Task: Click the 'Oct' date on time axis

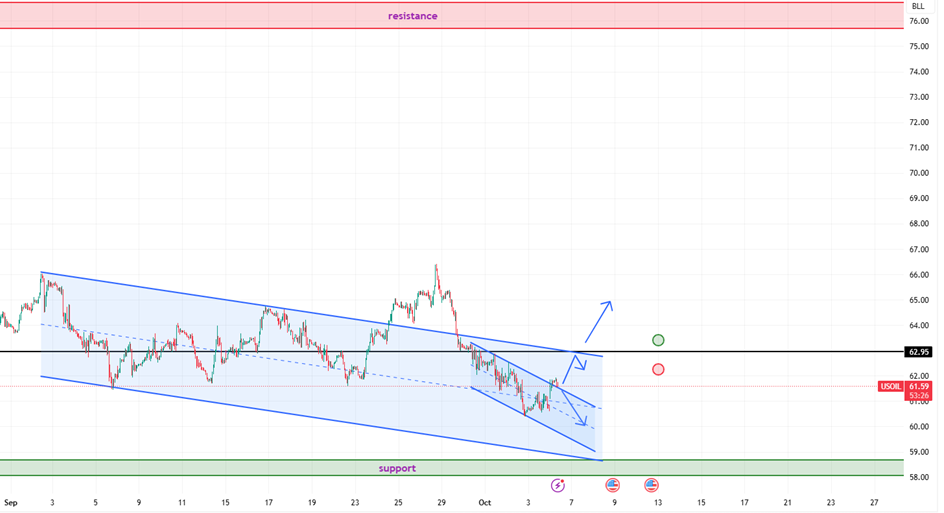Action: pyautogui.click(x=485, y=502)
